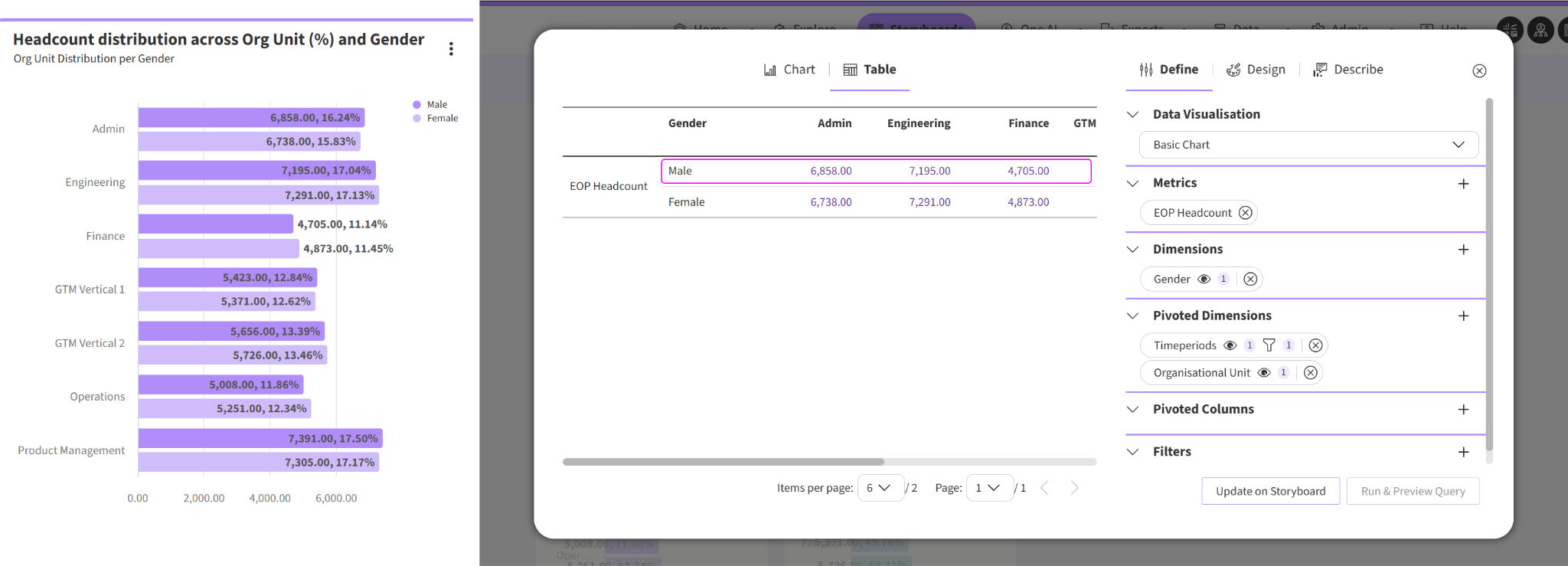Add a new filter with plus icon

[1463, 452]
